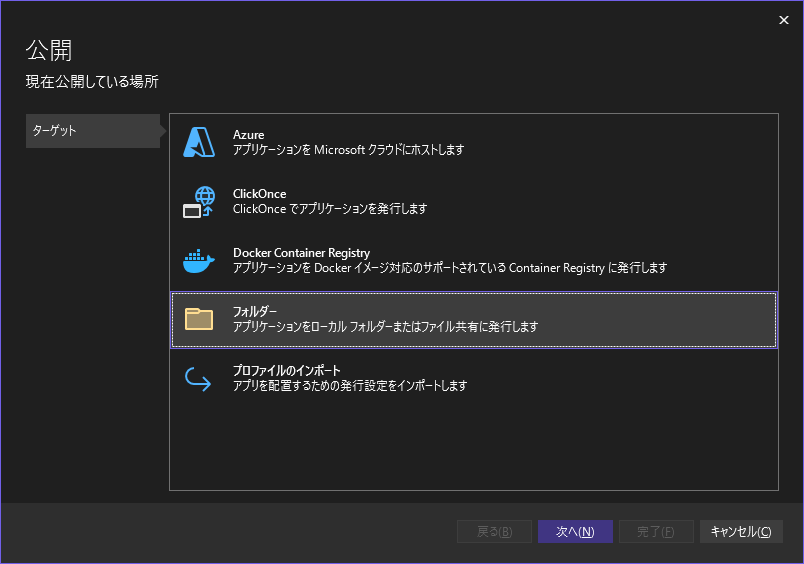804x564 pixels.
Task: Select the フォルダー title text
Action: click(x=255, y=311)
